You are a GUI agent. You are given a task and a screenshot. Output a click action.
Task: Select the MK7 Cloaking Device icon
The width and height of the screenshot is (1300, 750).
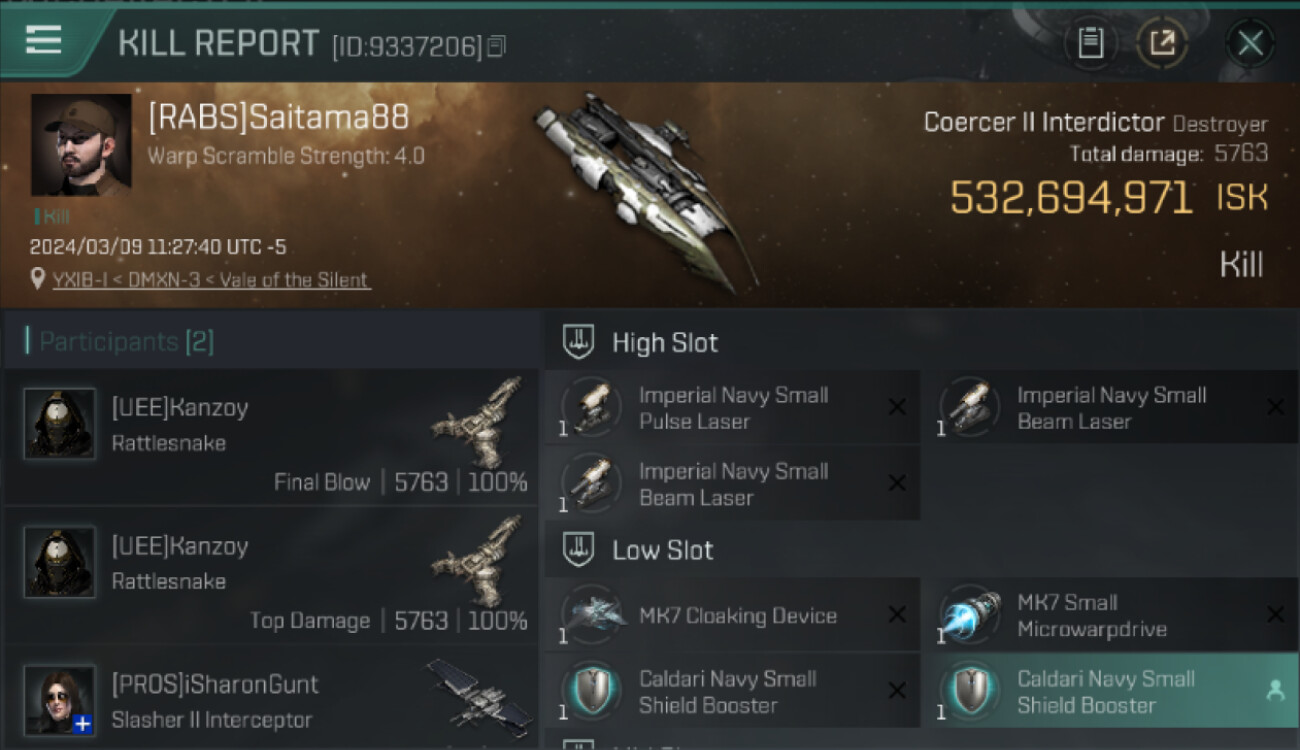(592, 614)
